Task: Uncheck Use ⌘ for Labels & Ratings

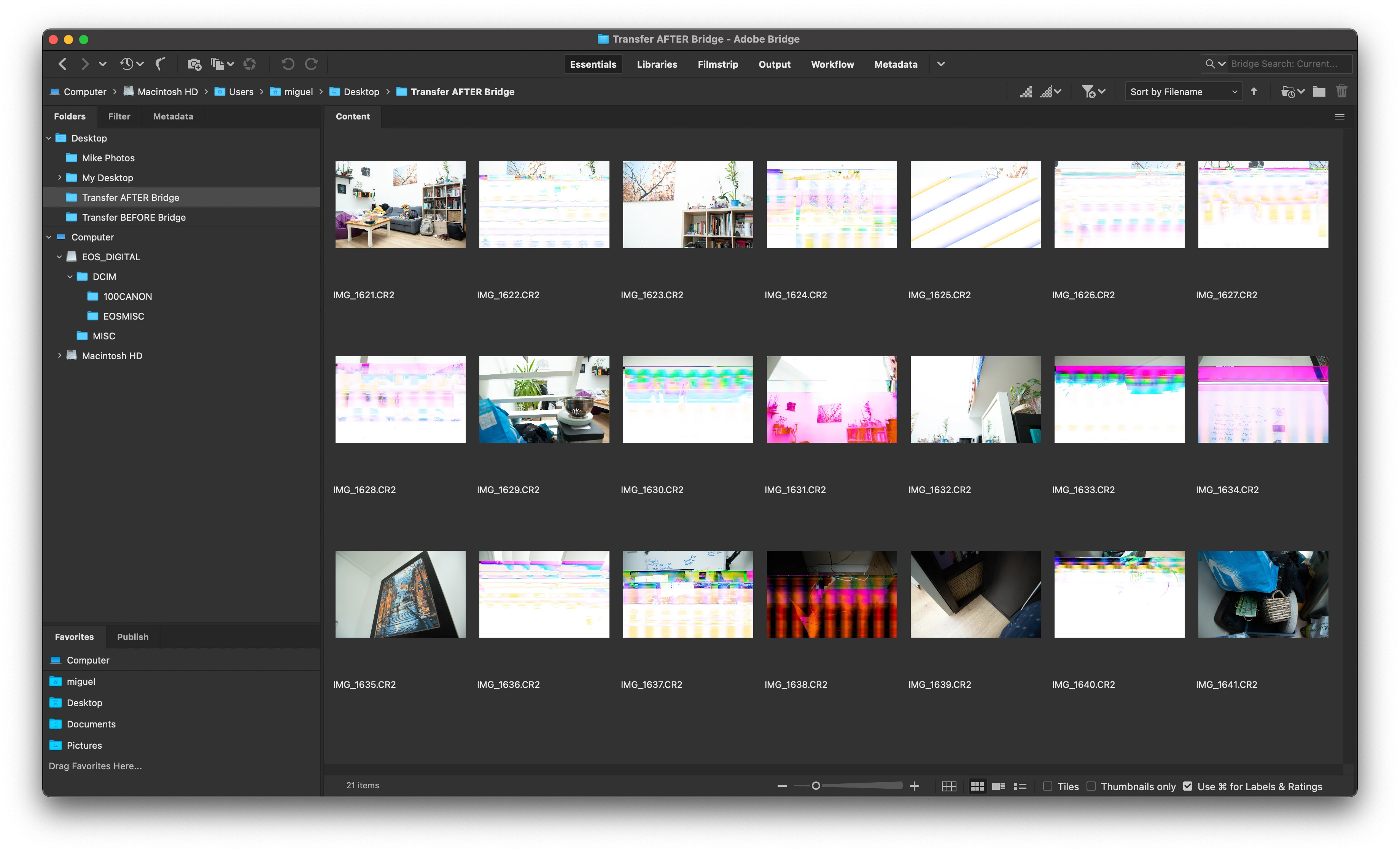Action: [x=1187, y=786]
